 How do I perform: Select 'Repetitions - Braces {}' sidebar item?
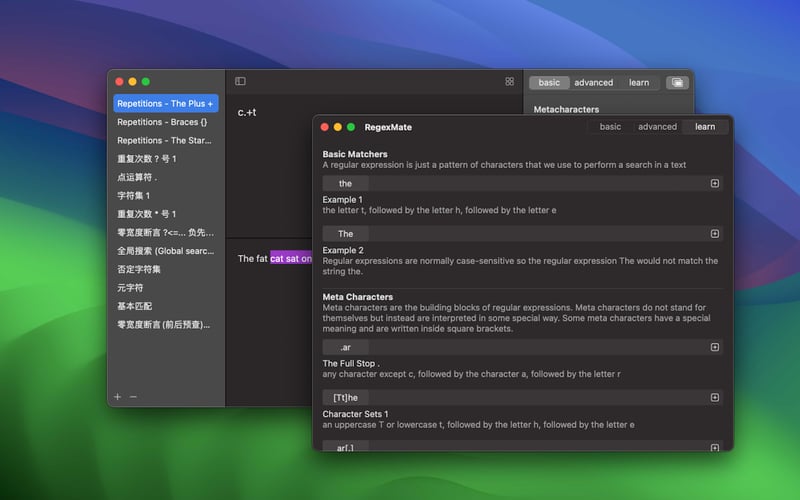point(166,122)
